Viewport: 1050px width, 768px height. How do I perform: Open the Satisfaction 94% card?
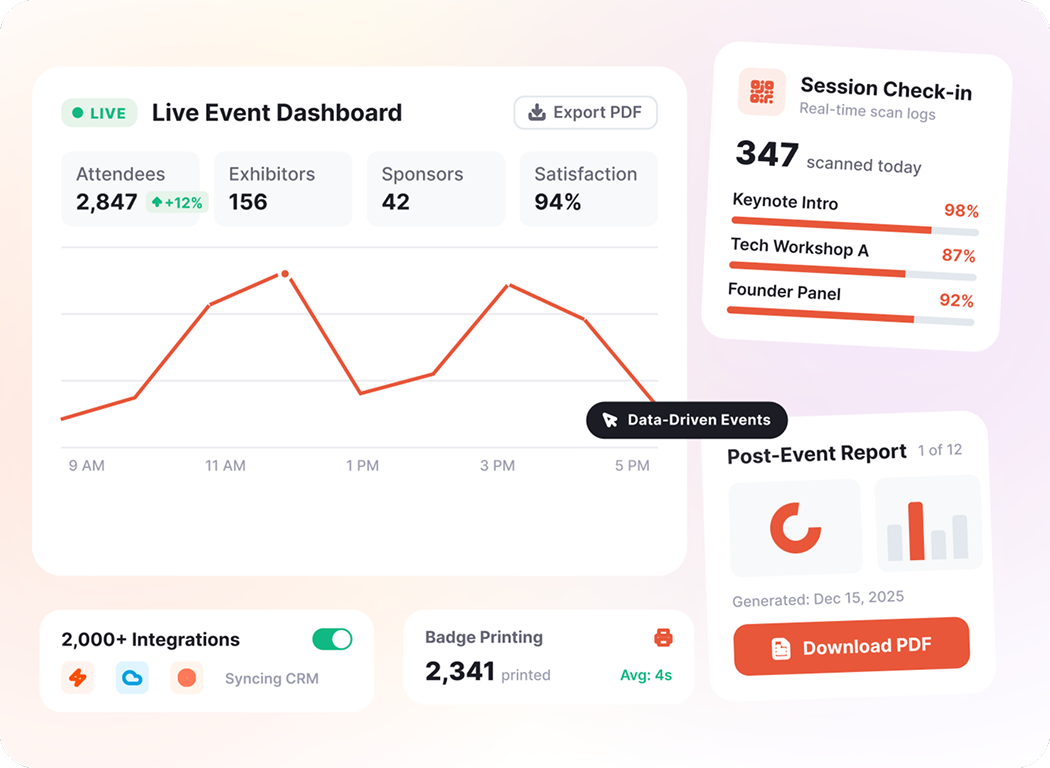(589, 189)
